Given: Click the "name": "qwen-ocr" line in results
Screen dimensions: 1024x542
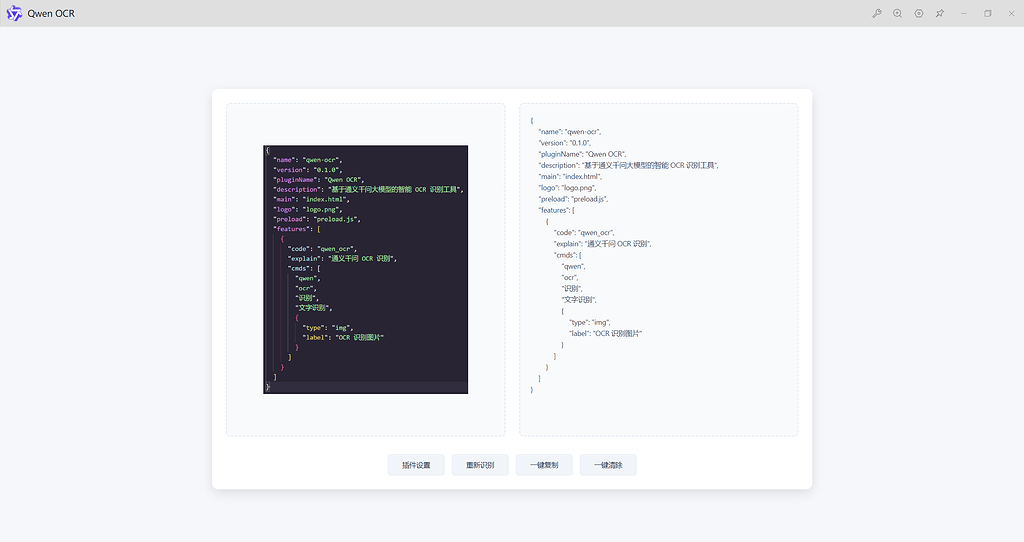Looking at the screenshot, I should [x=570, y=131].
